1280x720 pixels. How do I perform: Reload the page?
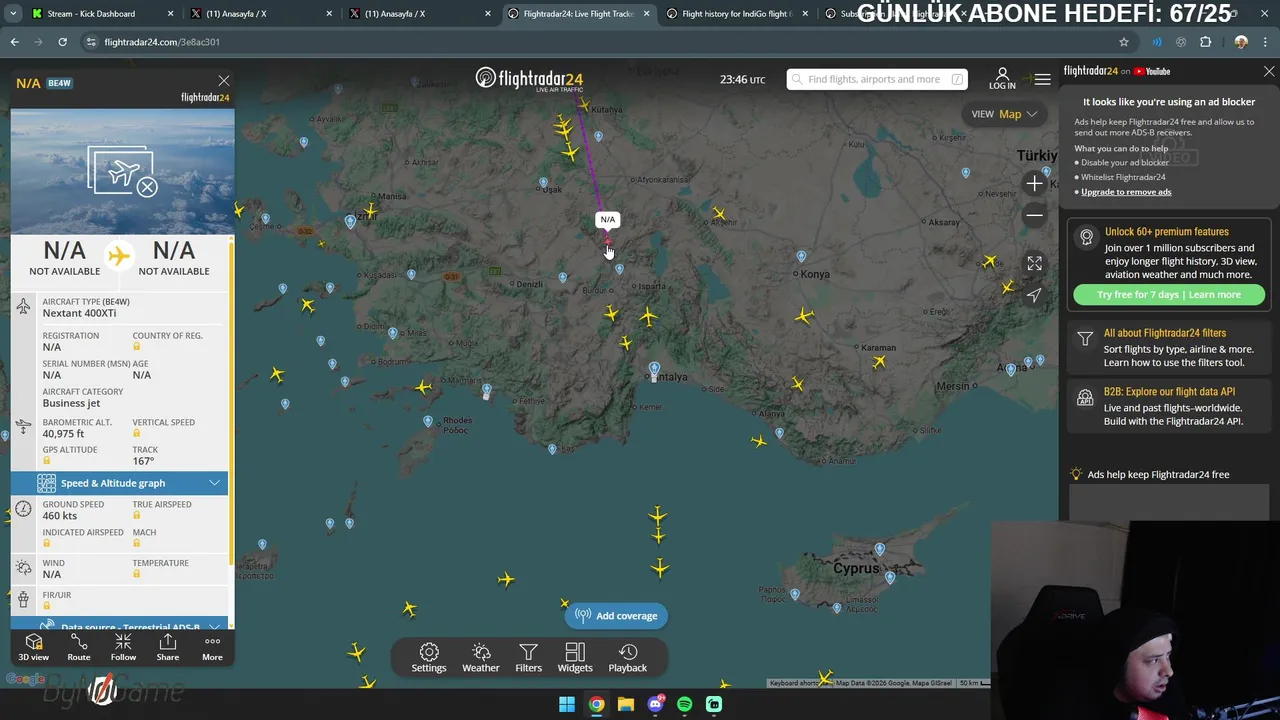pos(62,42)
